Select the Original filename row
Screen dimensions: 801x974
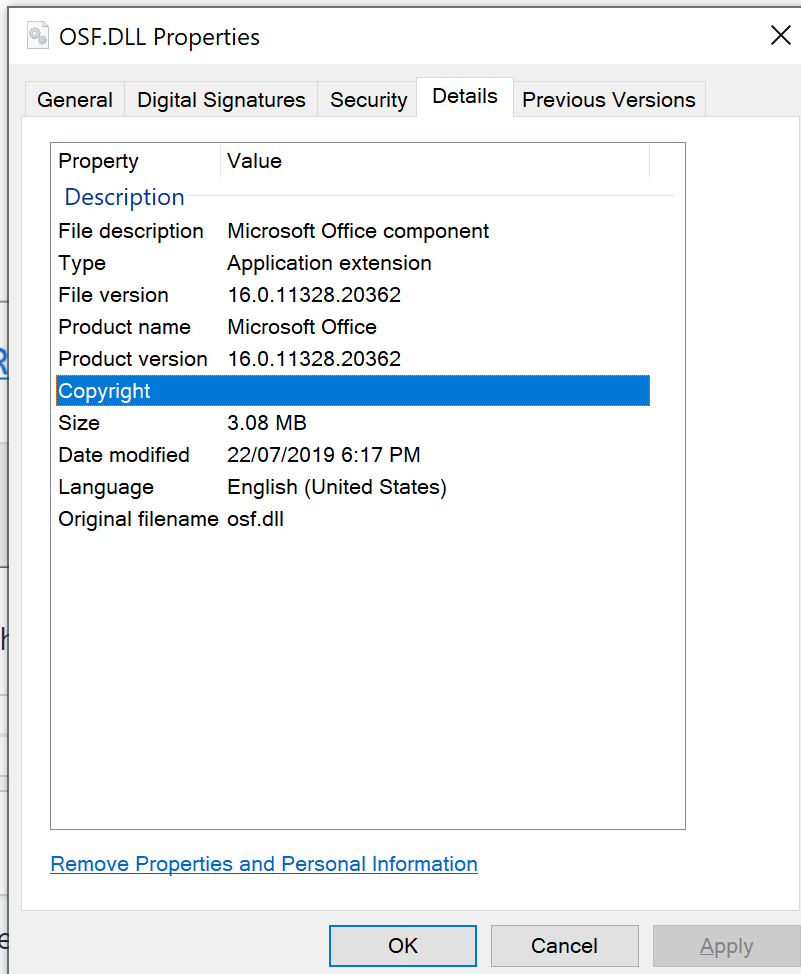coord(353,519)
